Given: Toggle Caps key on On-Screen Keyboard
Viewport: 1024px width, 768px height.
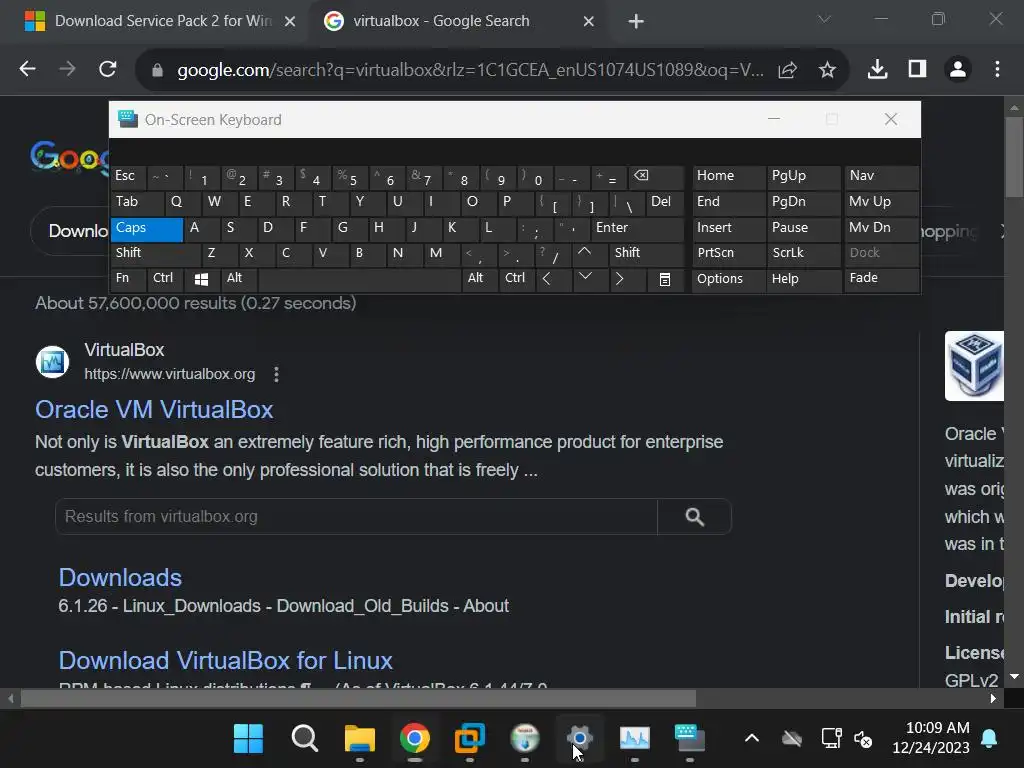Looking at the screenshot, I should point(146,229).
